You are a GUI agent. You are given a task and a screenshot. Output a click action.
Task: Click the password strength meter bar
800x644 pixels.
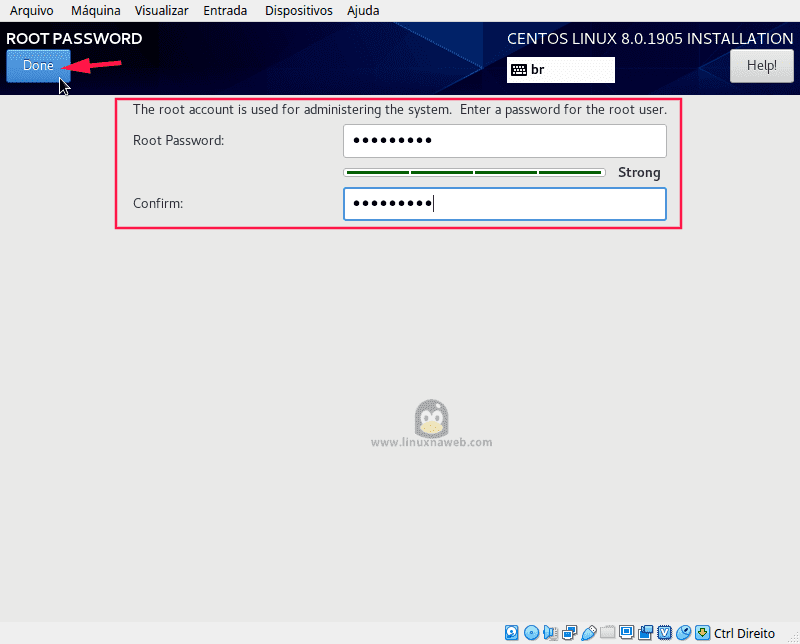click(x=474, y=172)
